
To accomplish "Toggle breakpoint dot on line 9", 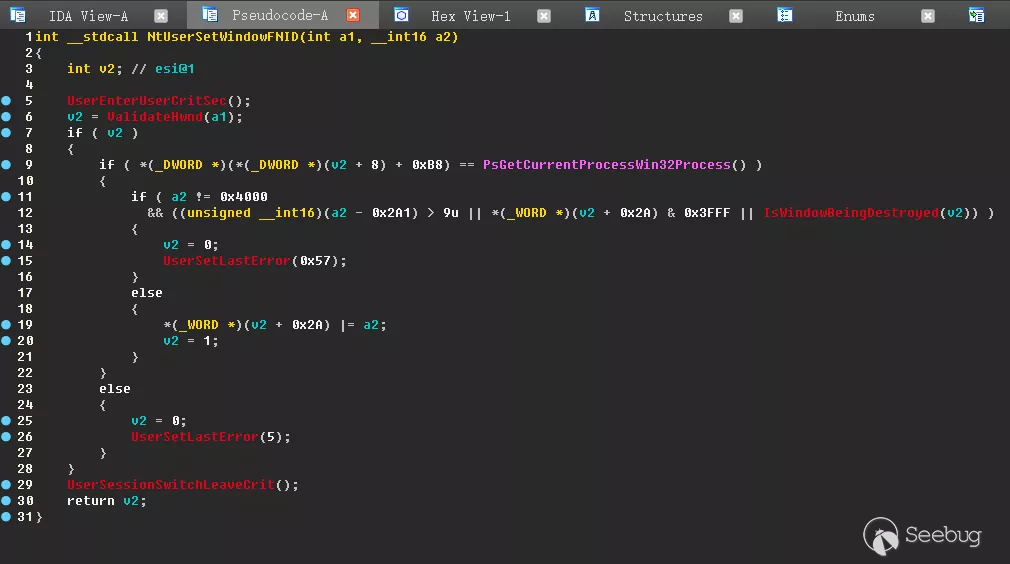I will (x=6, y=165).
